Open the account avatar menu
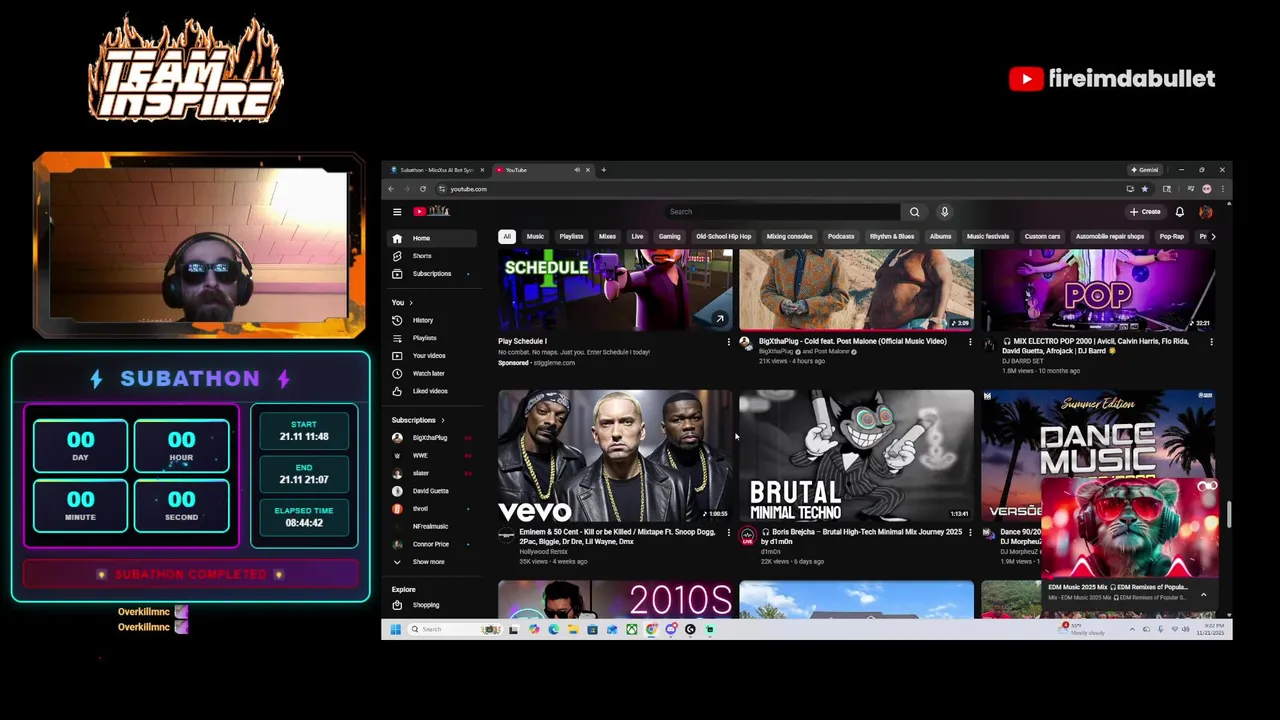 pyautogui.click(x=1206, y=212)
